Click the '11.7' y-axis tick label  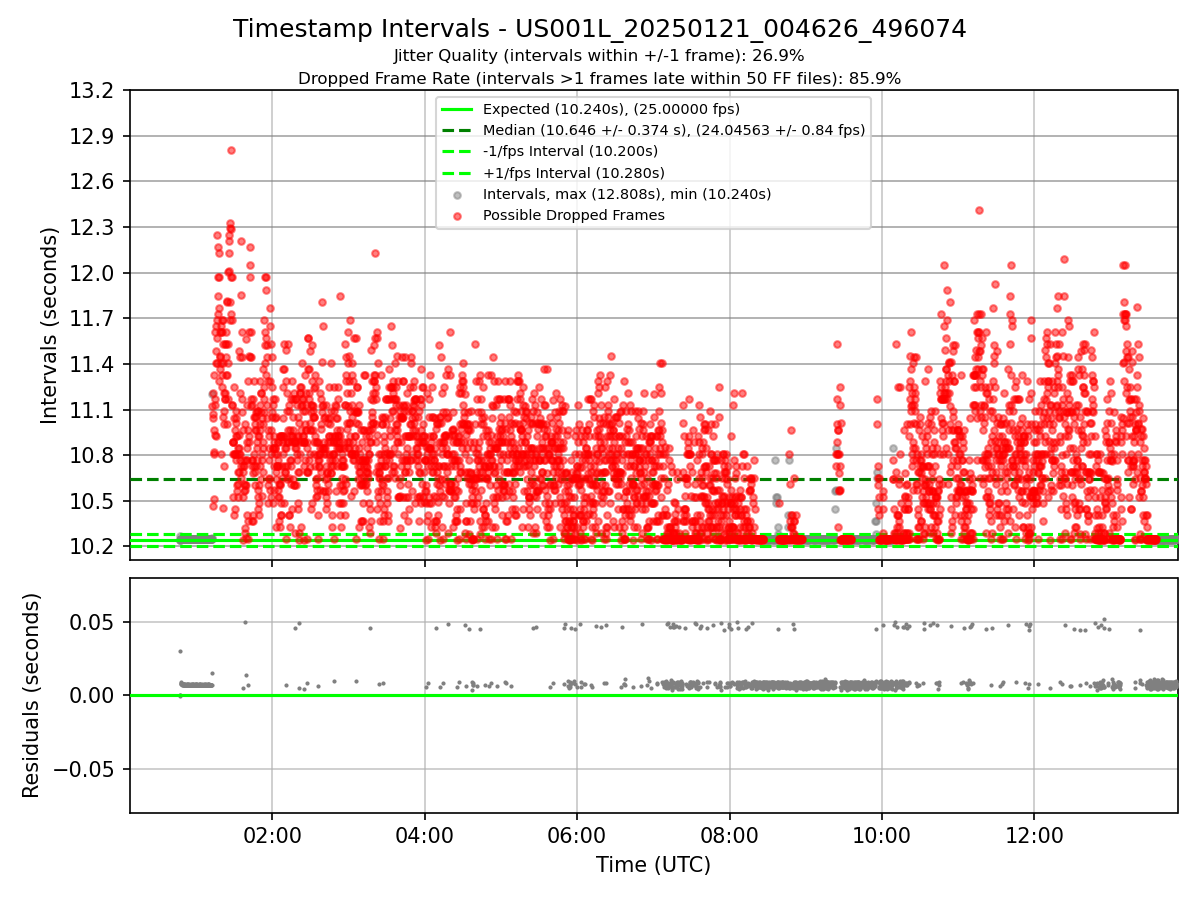click(93, 319)
